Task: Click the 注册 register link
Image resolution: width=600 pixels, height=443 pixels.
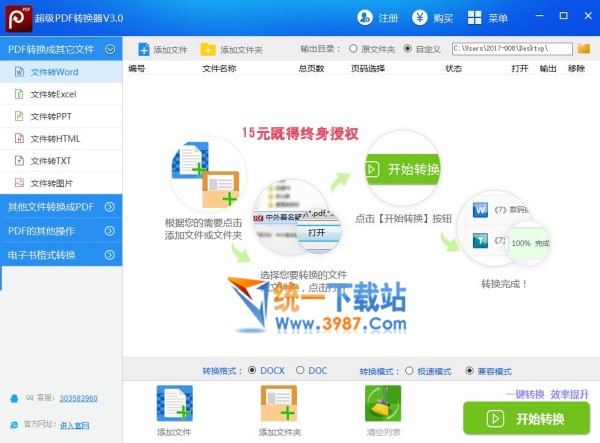Action: [x=388, y=18]
